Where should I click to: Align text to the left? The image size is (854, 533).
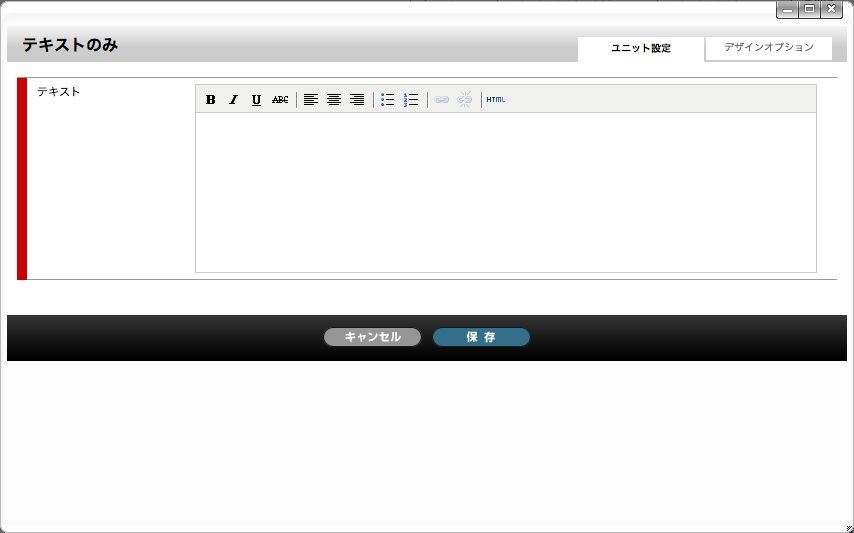(x=310, y=100)
